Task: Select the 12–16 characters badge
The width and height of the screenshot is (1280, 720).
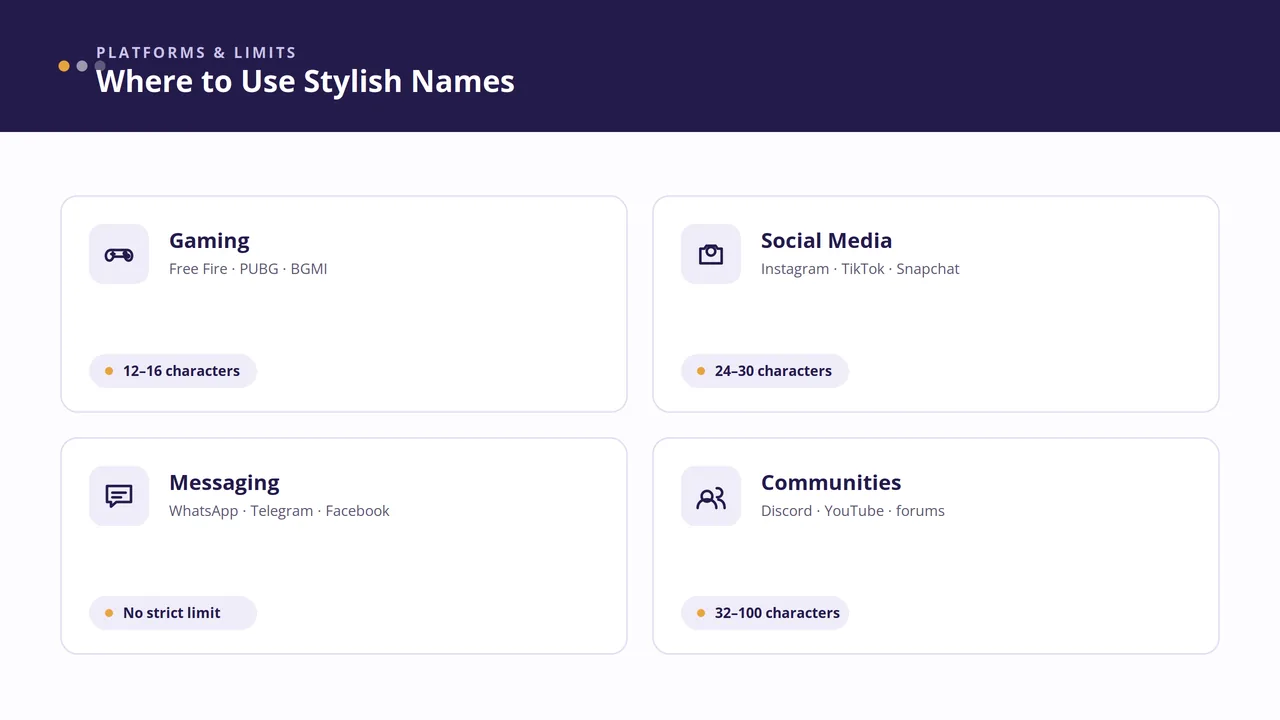Action: point(173,371)
